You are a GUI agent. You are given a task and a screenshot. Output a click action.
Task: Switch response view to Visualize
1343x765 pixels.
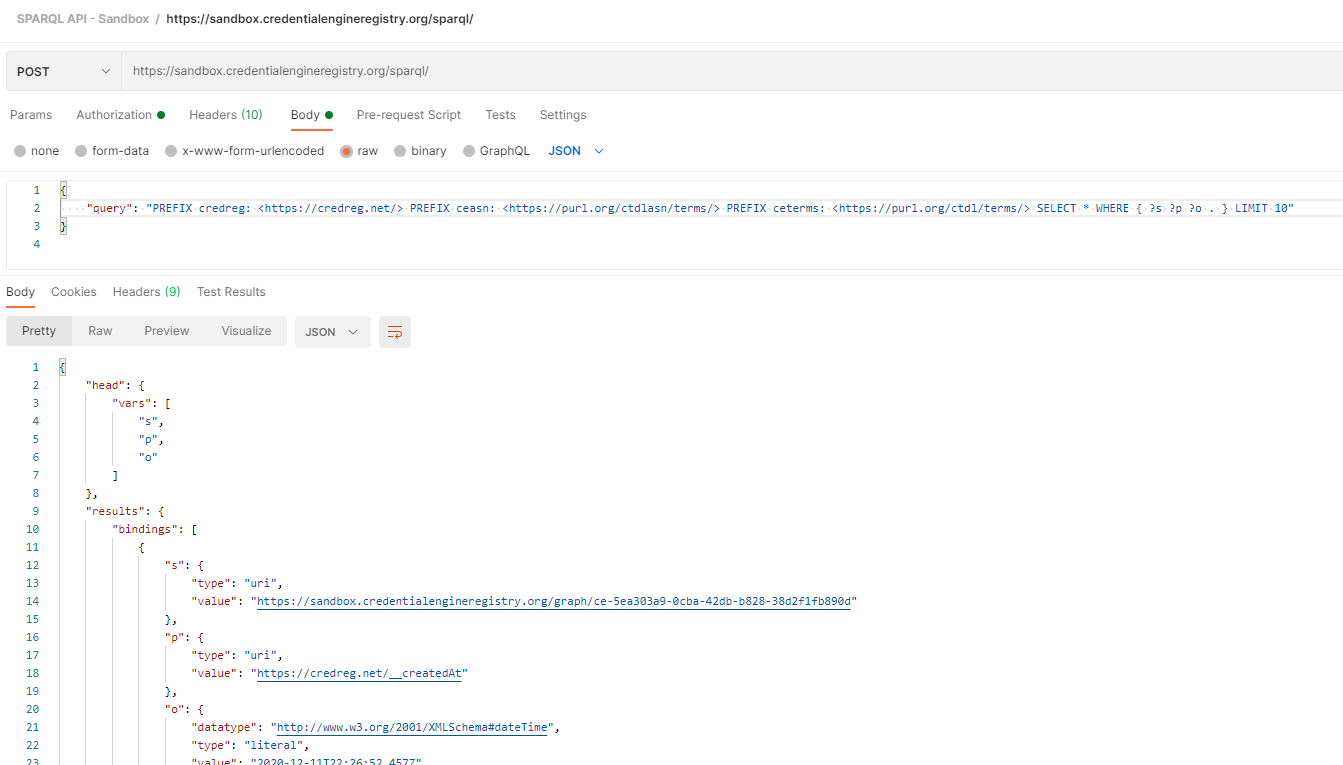[x=246, y=330]
